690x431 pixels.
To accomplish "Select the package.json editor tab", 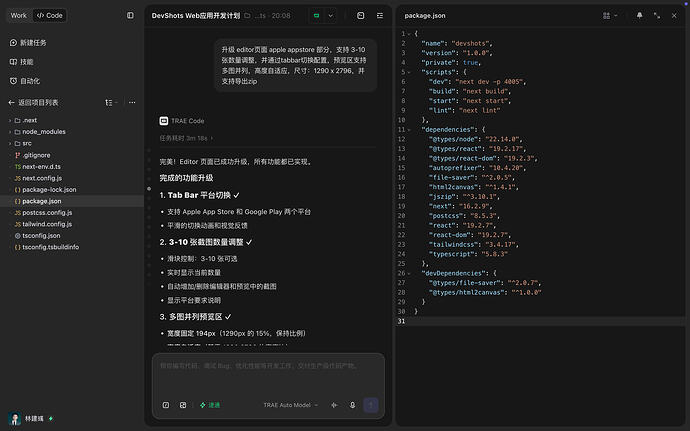I will coord(425,15).
